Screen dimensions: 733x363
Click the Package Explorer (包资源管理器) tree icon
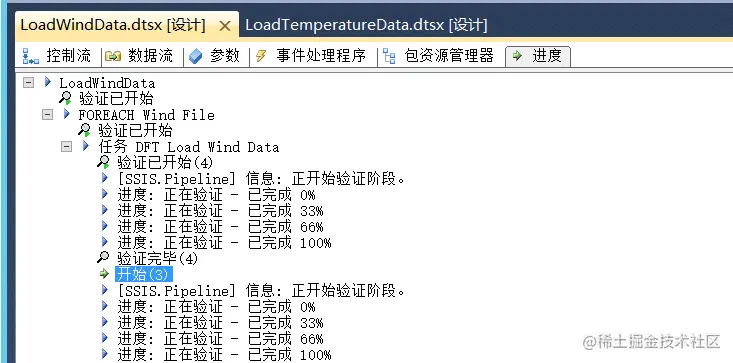(389, 57)
